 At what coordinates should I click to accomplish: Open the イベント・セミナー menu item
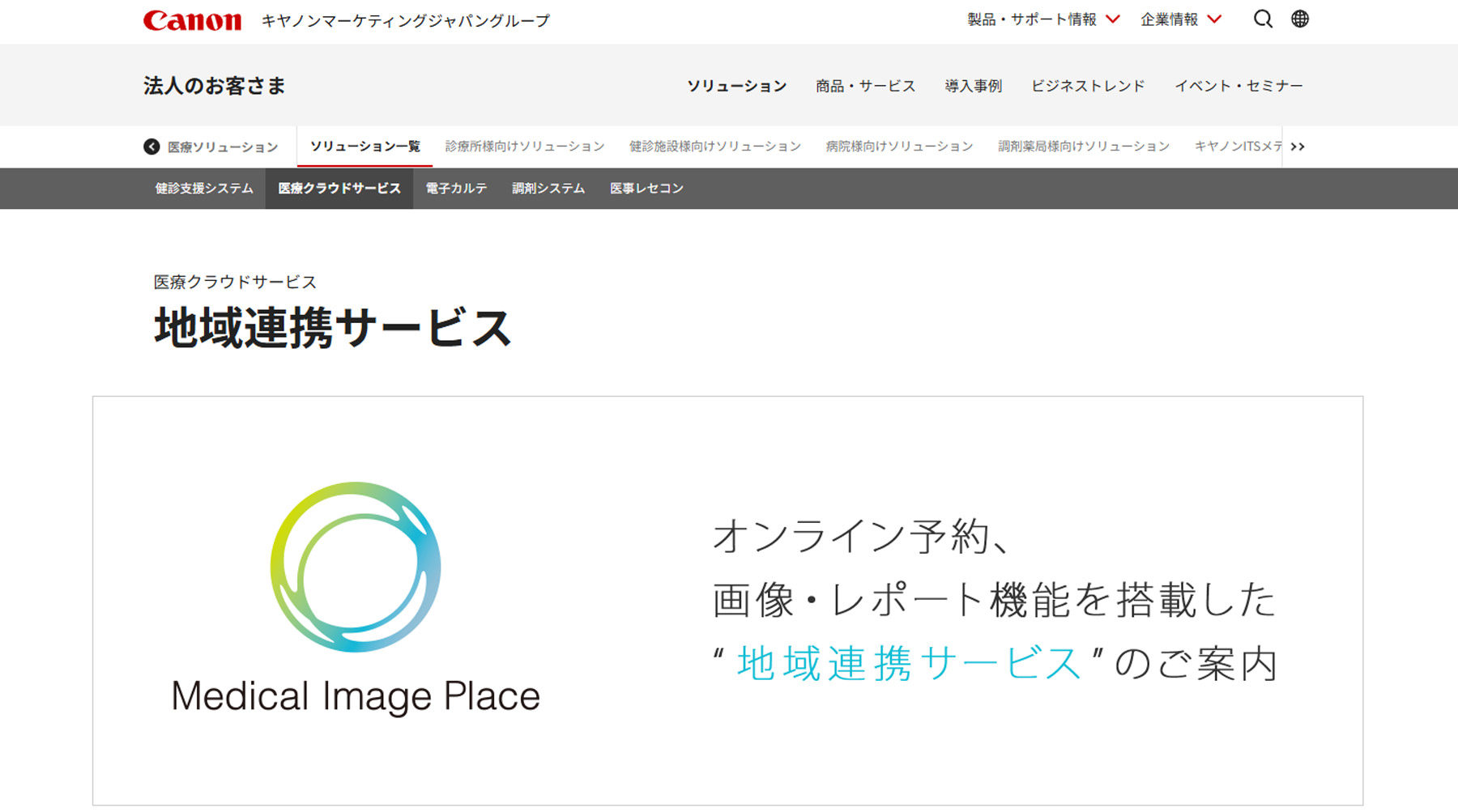coord(1238,86)
